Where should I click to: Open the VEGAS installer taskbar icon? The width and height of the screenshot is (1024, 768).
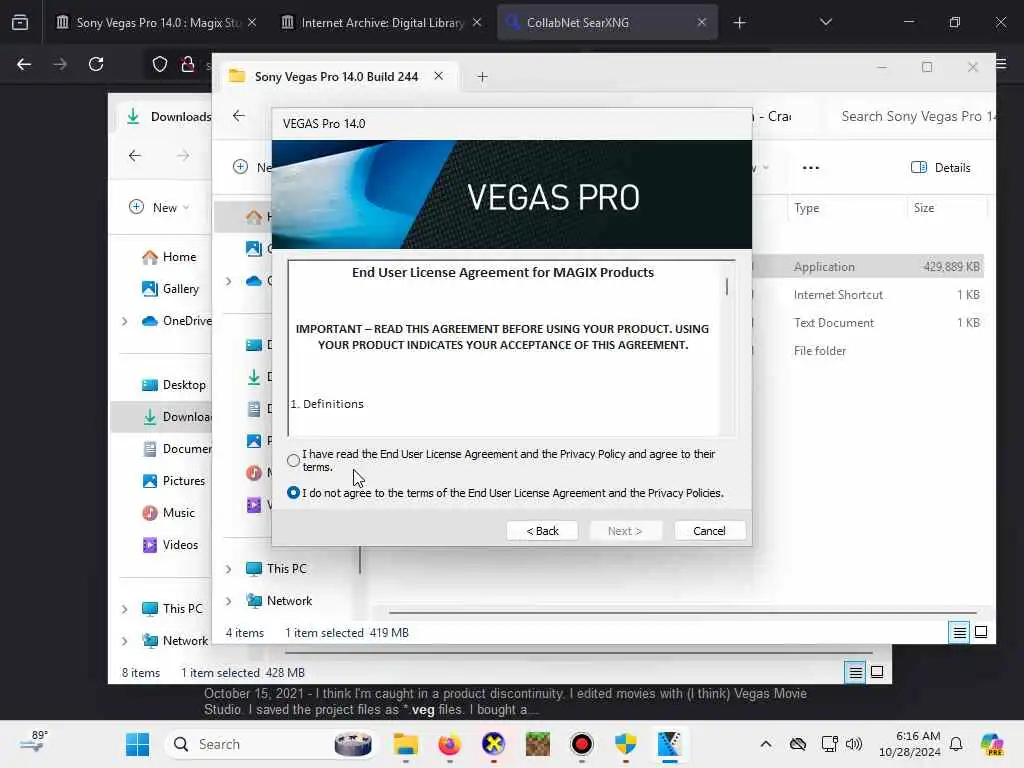click(x=669, y=744)
